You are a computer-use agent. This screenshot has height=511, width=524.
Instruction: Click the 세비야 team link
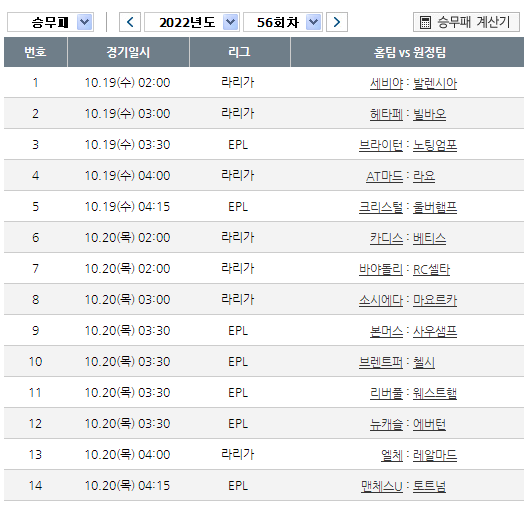point(386,83)
